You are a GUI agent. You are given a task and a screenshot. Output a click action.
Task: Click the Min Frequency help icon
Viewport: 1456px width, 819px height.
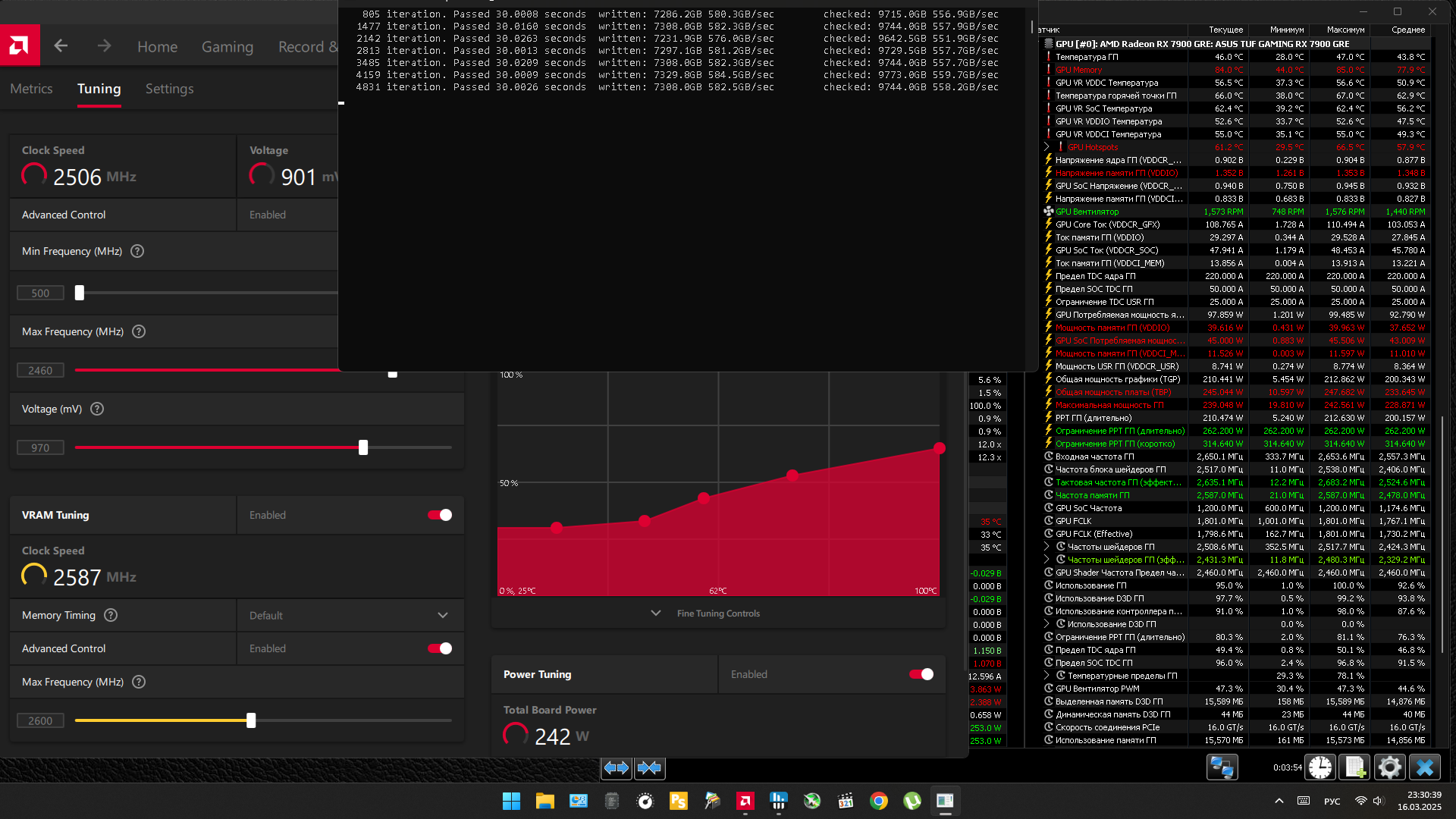(x=137, y=251)
